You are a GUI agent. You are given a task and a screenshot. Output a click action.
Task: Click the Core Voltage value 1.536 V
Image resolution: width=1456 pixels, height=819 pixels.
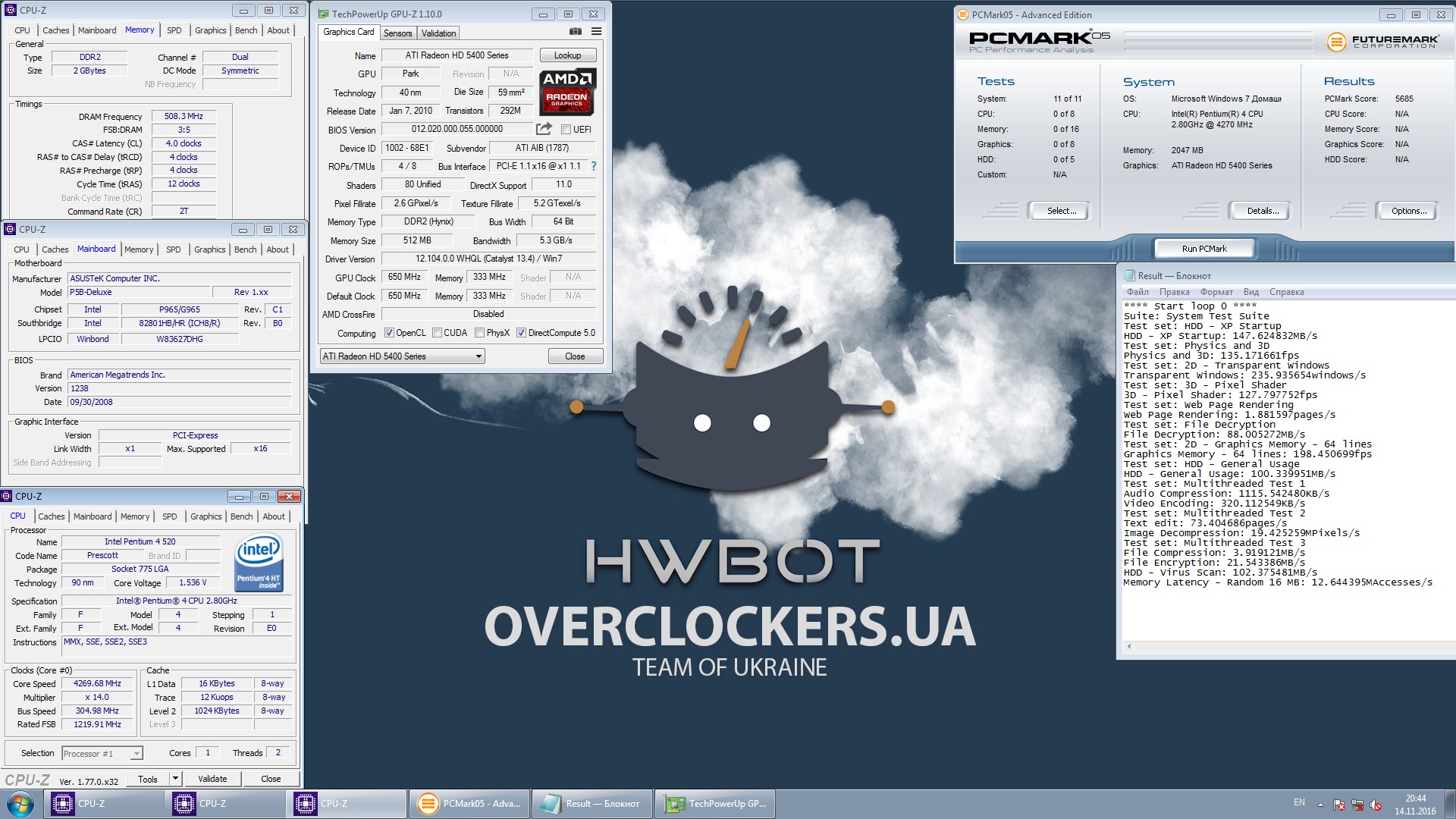[193, 582]
